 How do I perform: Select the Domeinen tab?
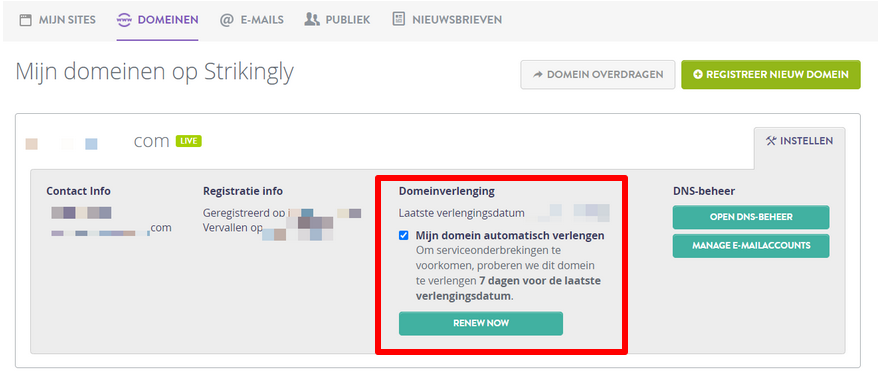tap(157, 20)
